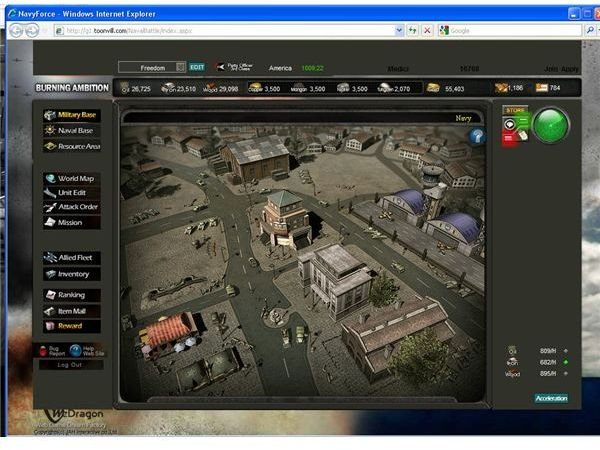Open Attack Order in sidebar

72,207
